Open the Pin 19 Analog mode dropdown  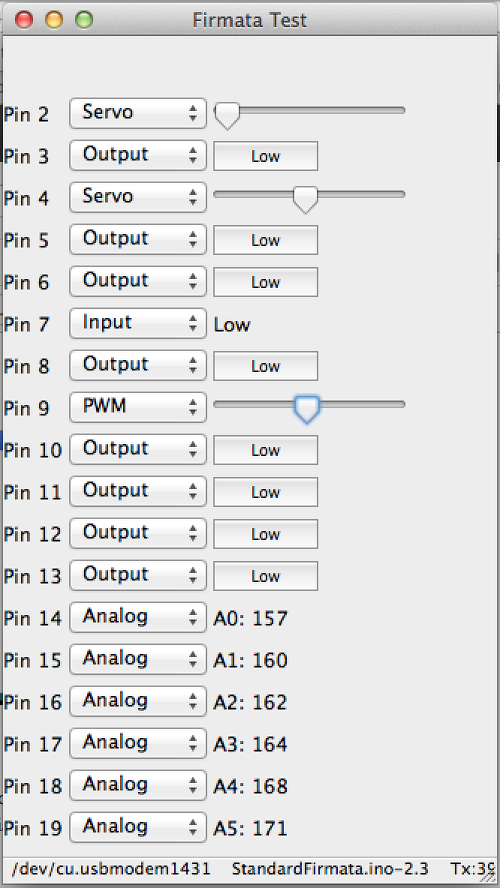pos(138,827)
